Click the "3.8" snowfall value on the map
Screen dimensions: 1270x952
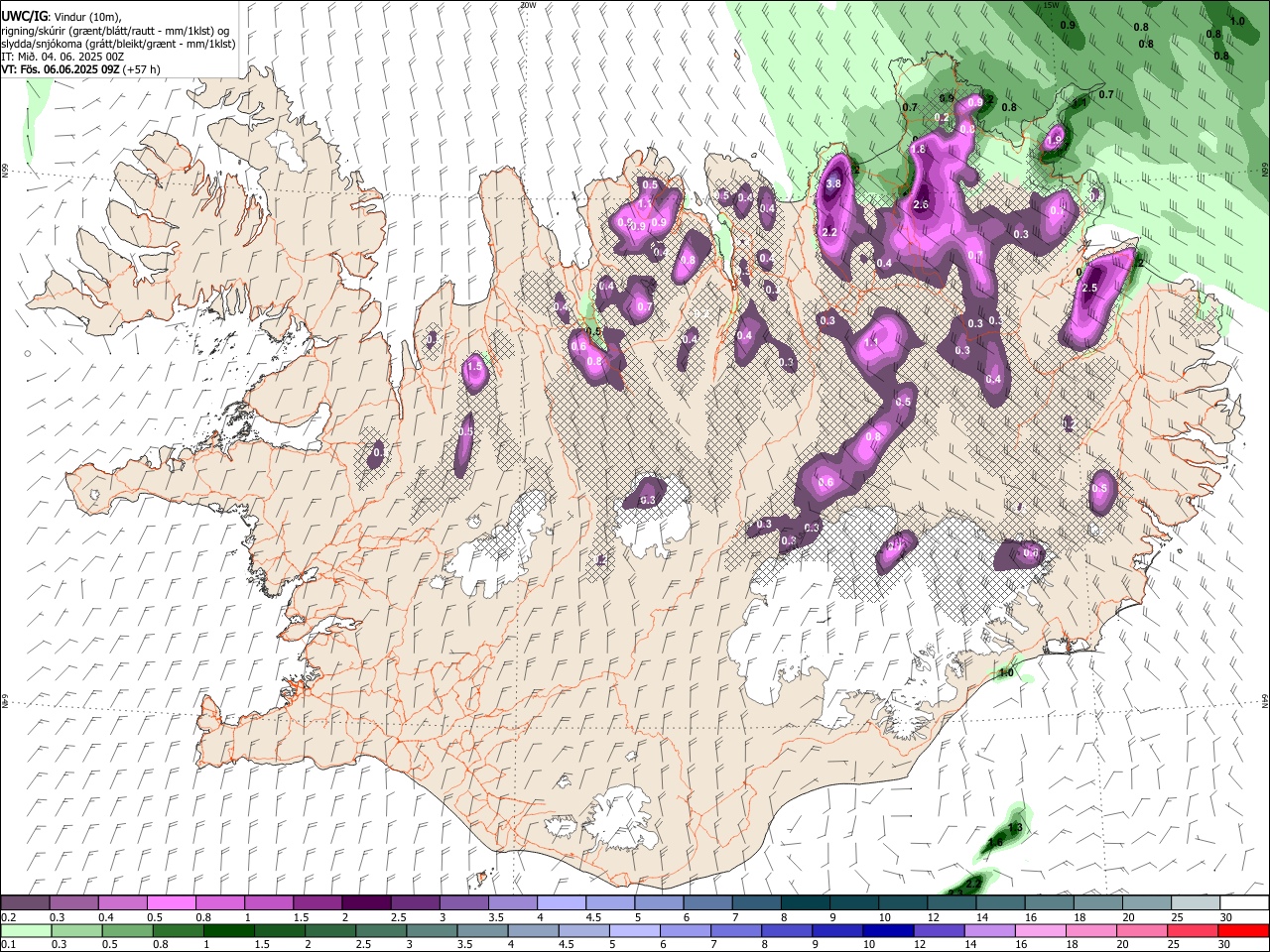(833, 183)
